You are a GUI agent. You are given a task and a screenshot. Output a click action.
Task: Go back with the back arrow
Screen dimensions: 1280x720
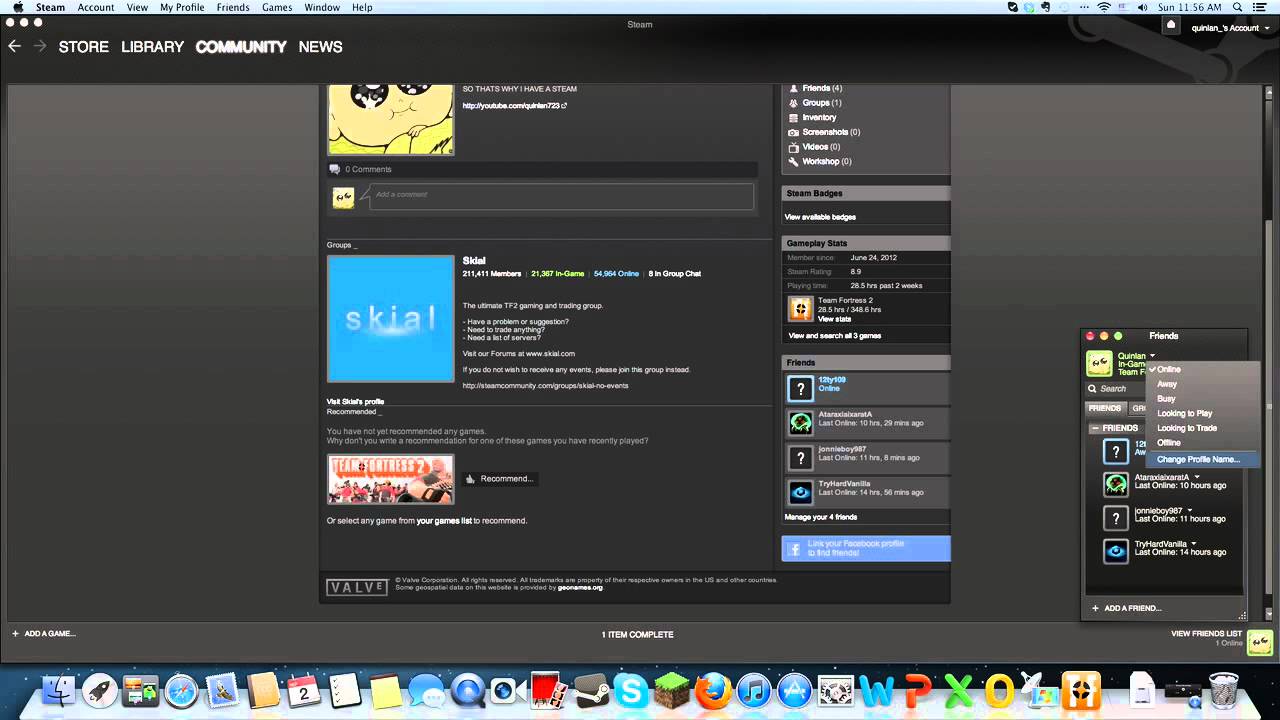pyautogui.click(x=14, y=46)
